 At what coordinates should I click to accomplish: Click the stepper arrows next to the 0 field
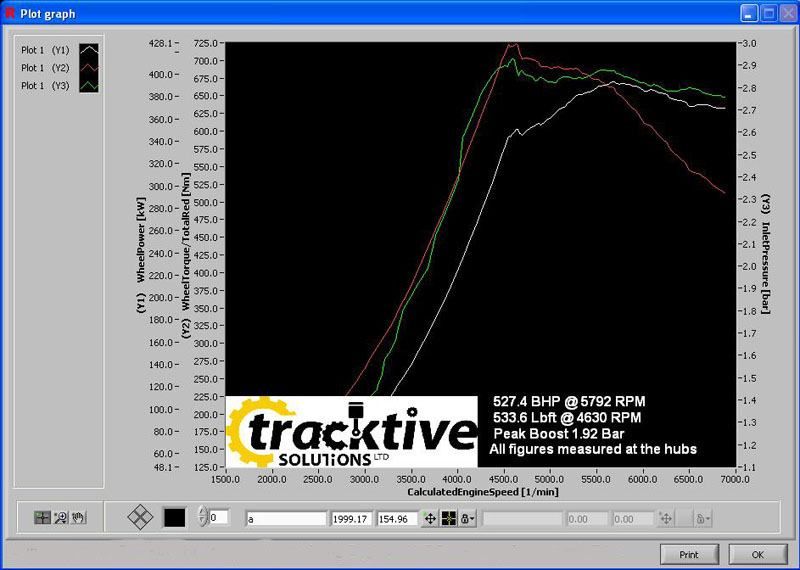coord(203,518)
